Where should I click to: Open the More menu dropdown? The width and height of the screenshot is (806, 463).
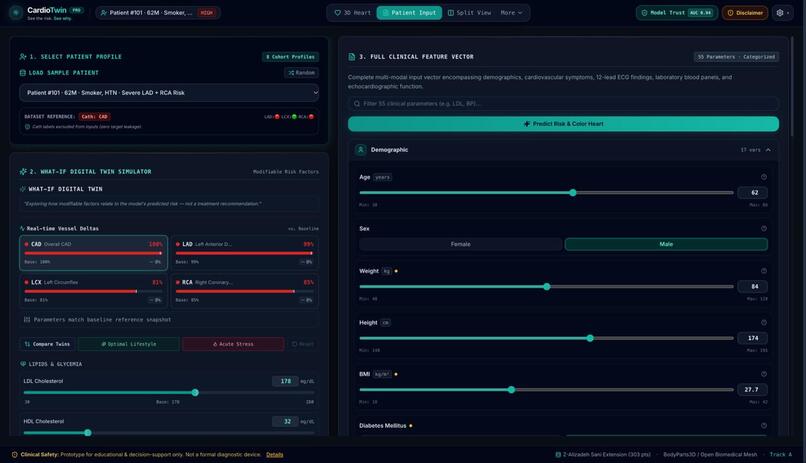(x=511, y=13)
